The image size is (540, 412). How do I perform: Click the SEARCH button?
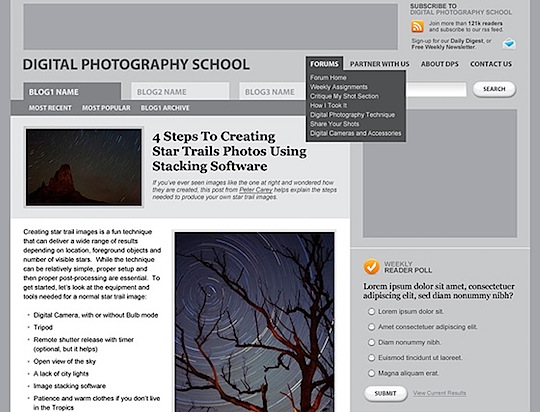[x=494, y=89]
